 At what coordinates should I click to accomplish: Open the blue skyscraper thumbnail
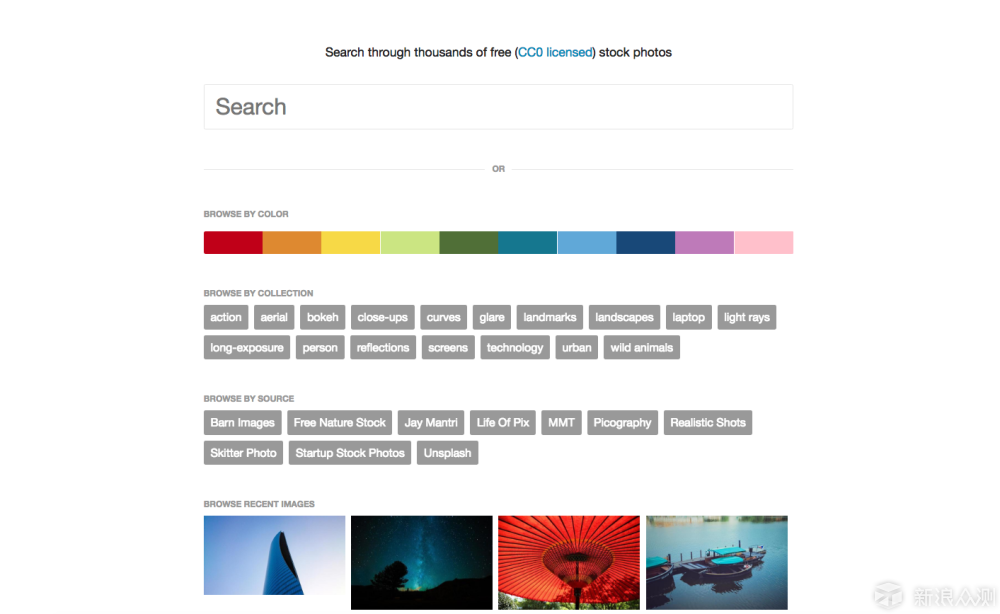click(274, 556)
